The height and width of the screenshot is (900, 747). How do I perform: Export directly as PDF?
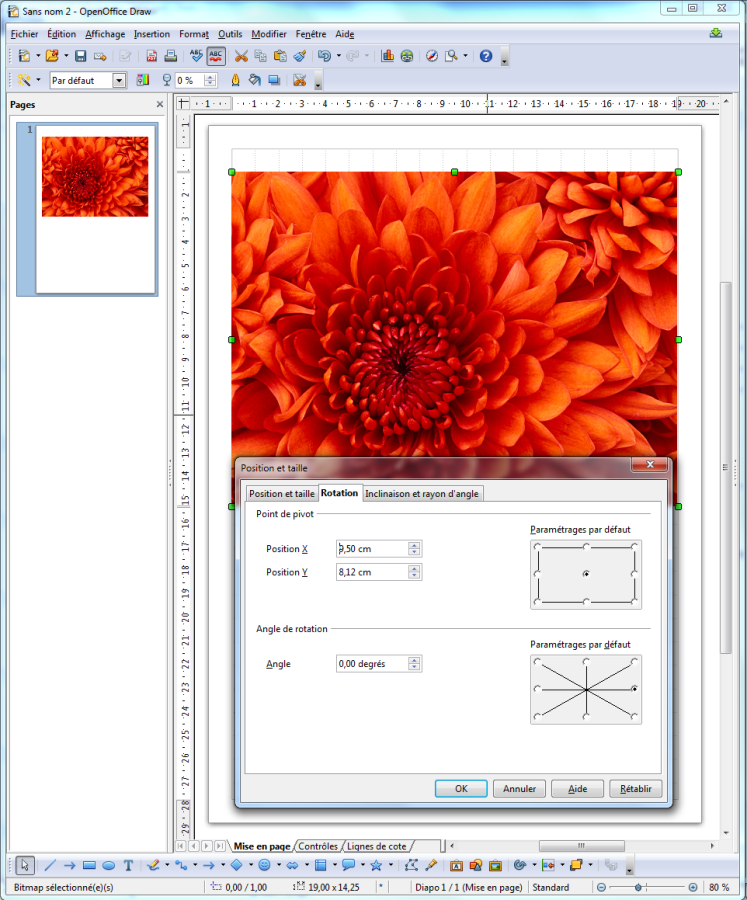152,56
